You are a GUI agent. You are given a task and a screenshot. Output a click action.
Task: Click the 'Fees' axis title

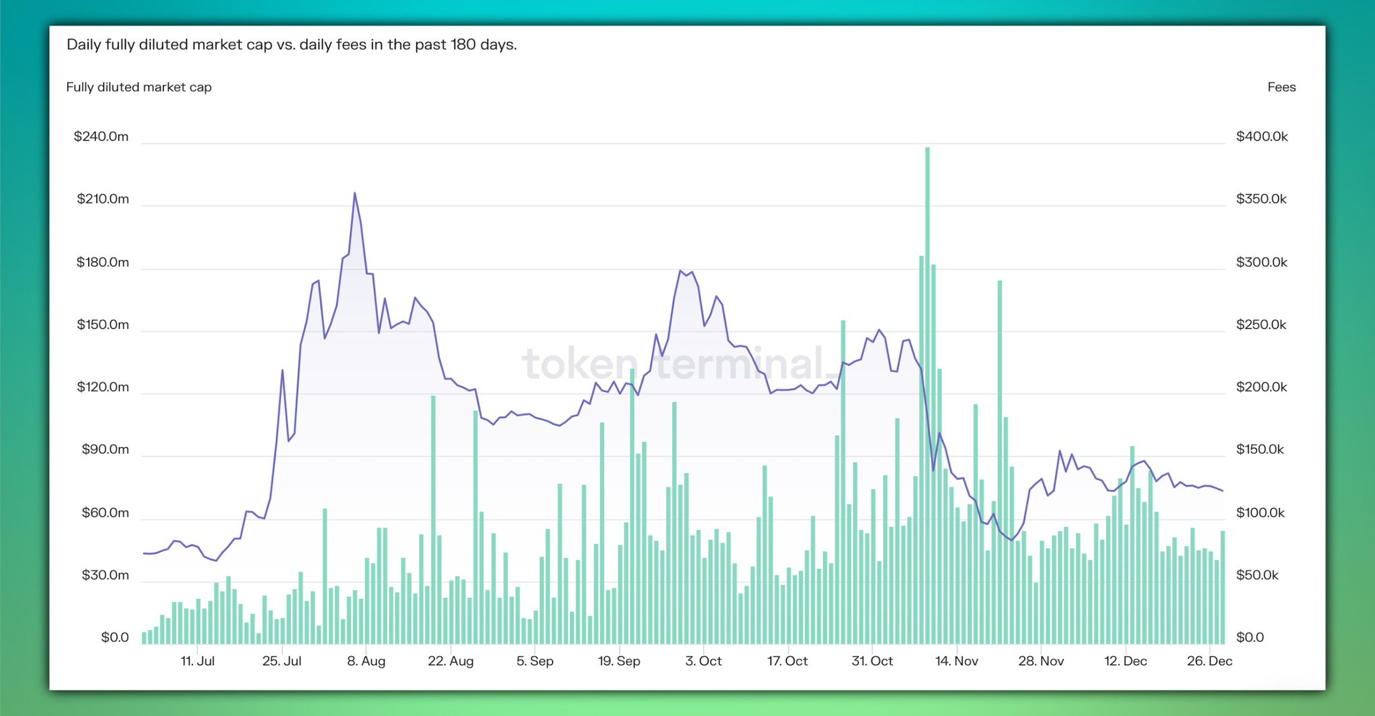[x=1281, y=87]
